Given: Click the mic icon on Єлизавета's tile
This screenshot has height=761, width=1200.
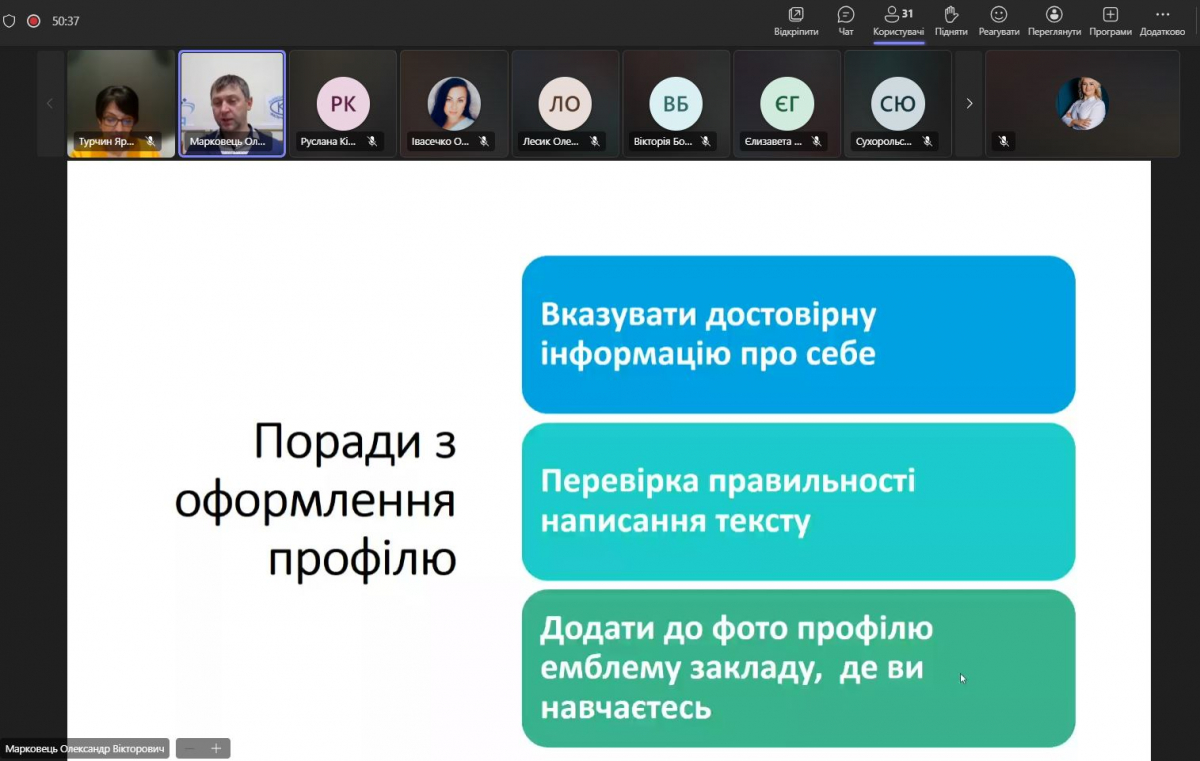Looking at the screenshot, I should 817,141.
